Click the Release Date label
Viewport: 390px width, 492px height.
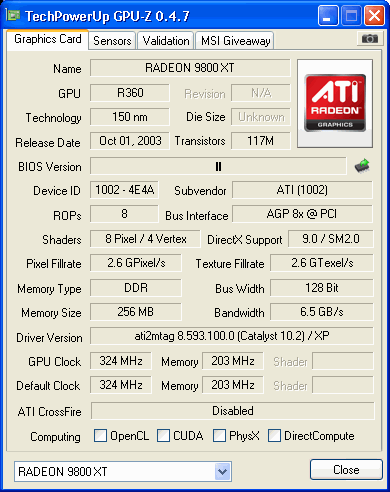click(48, 143)
